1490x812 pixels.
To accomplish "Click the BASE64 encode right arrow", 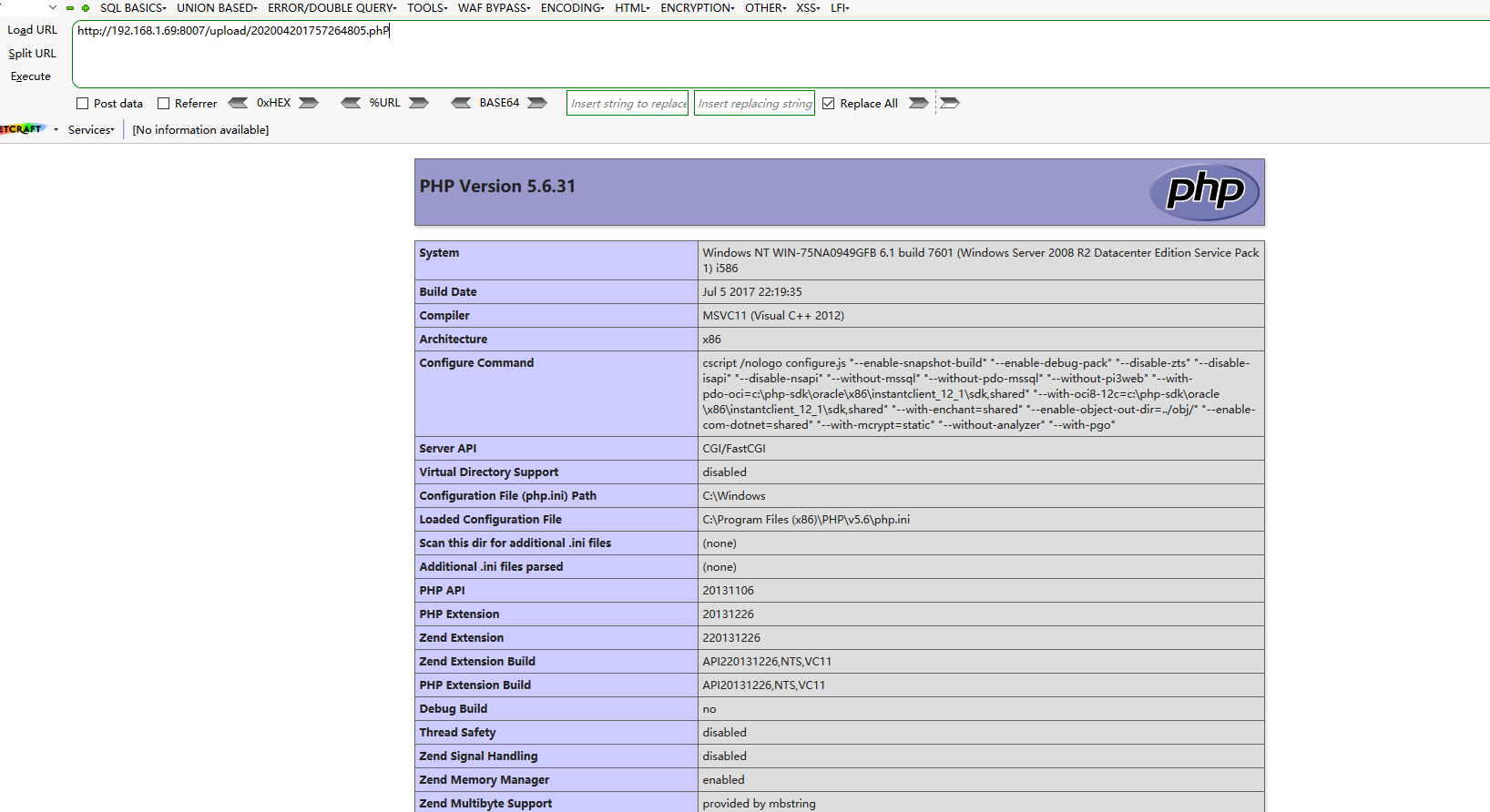I will pos(537,103).
